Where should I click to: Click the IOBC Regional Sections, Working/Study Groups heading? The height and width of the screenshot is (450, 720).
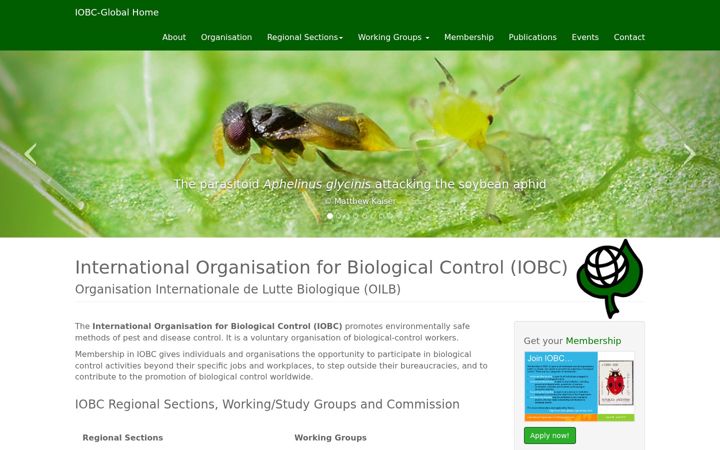tap(267, 404)
